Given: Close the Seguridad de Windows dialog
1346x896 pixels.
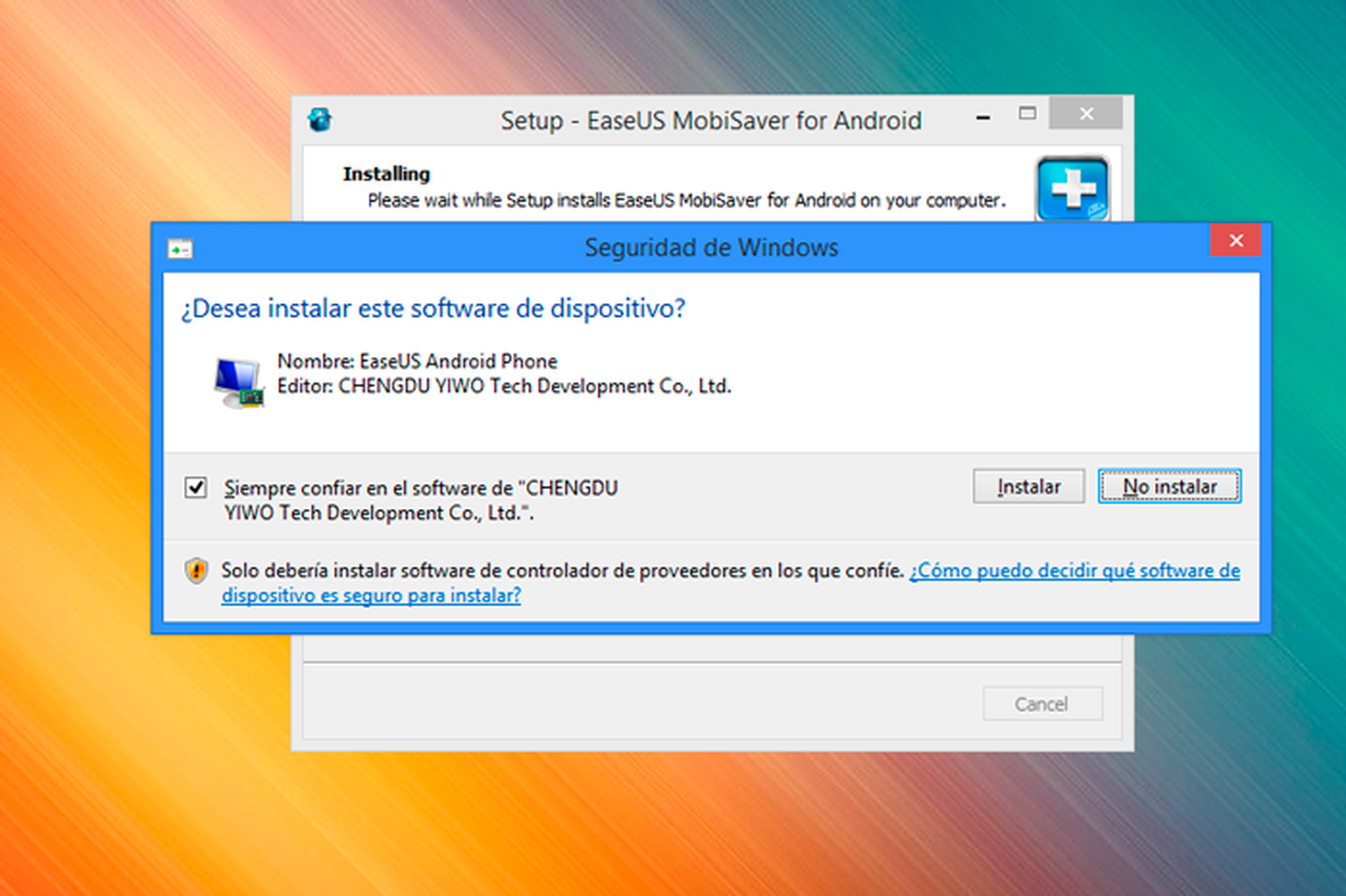Looking at the screenshot, I should [1236, 240].
